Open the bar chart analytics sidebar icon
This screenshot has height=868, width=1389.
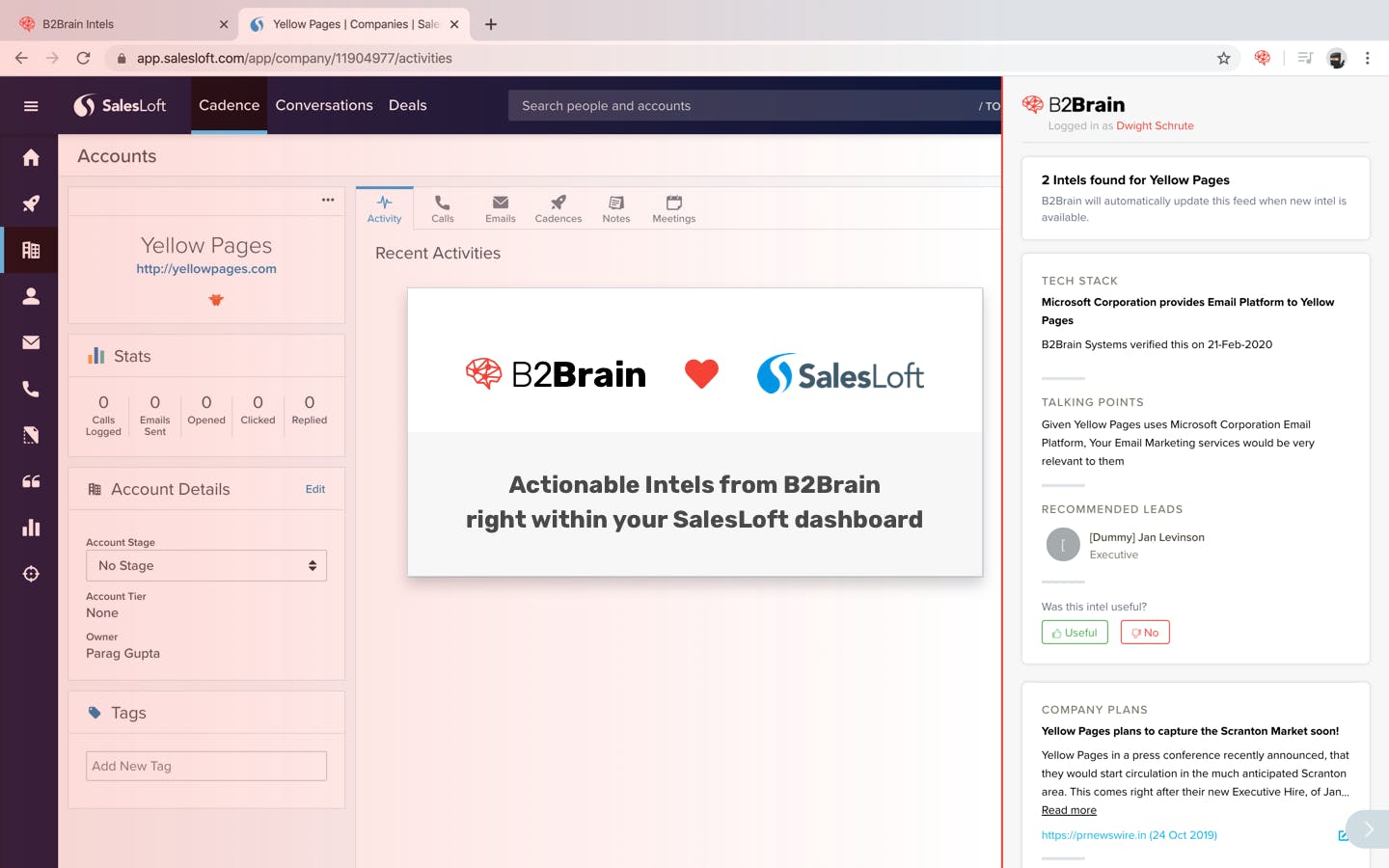(x=31, y=528)
